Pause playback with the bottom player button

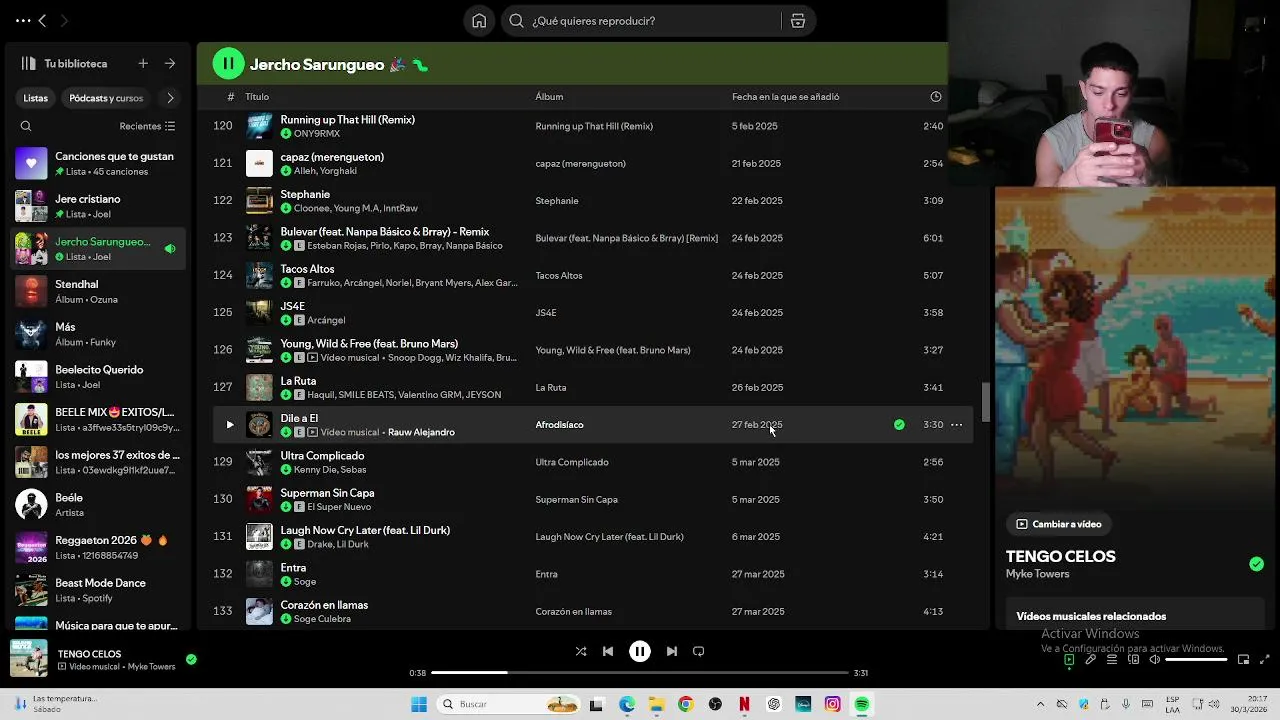pos(640,651)
